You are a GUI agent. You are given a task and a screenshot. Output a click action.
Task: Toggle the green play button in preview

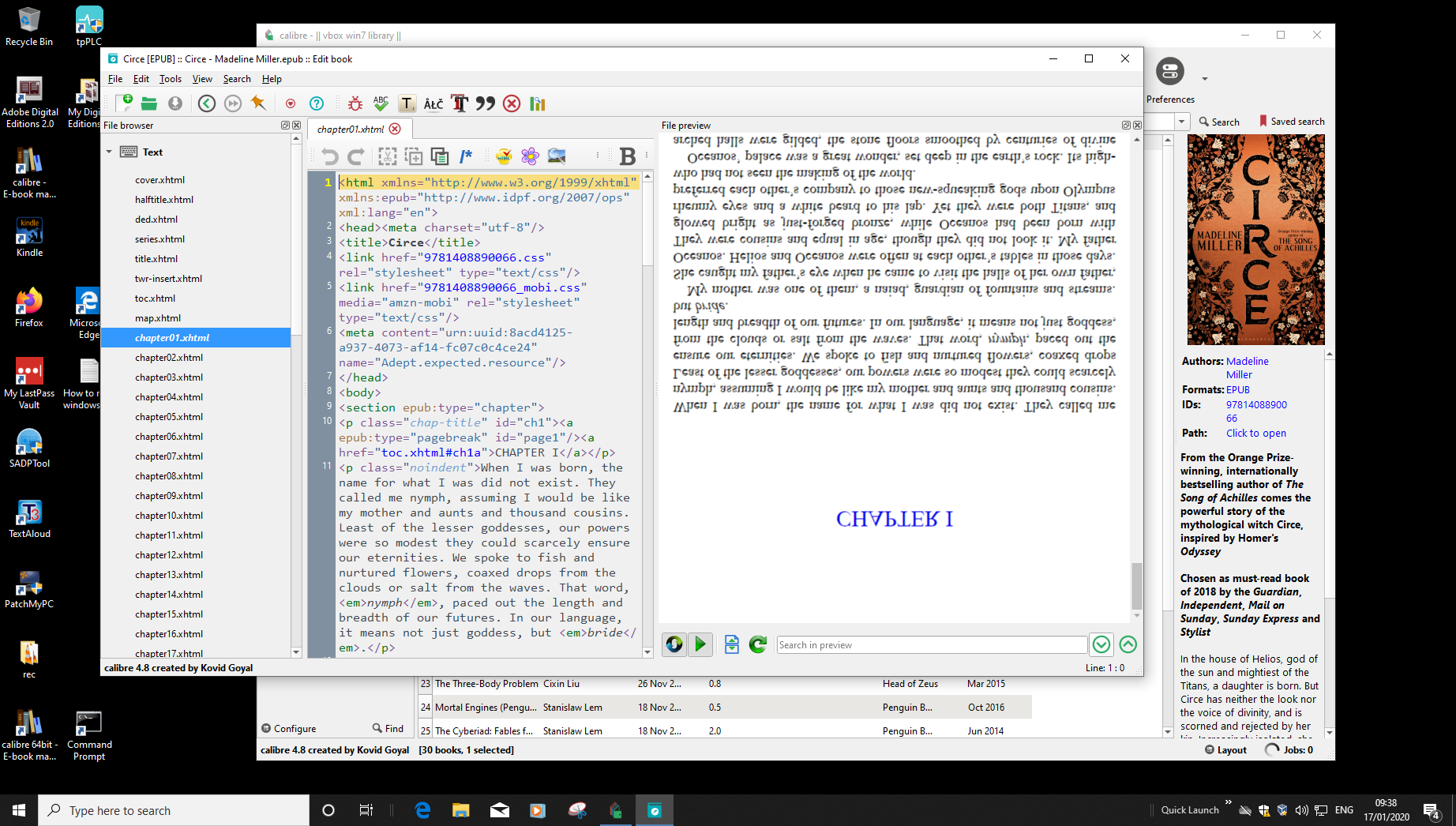700,644
